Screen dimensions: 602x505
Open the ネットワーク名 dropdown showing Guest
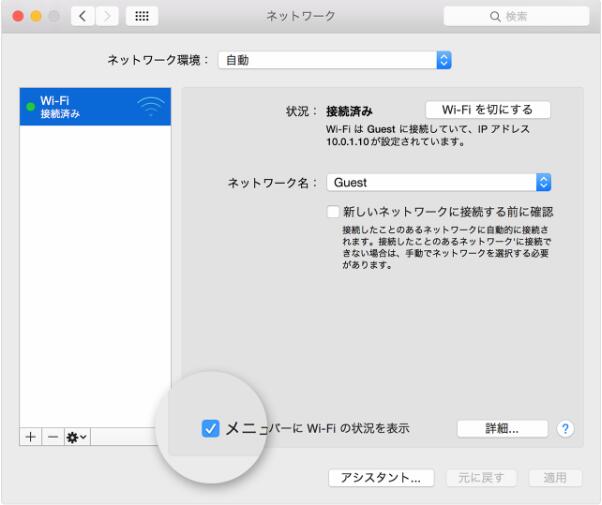pyautogui.click(x=439, y=182)
